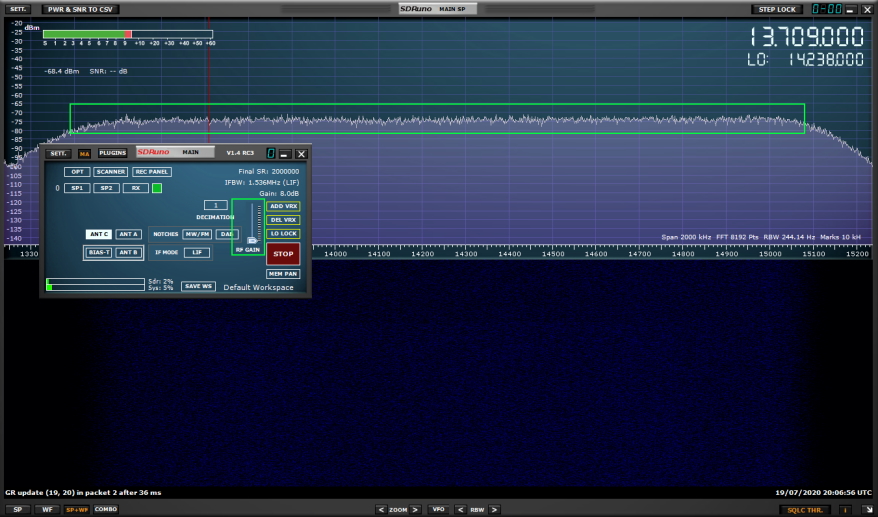Click DEL VRX button
This screenshot has width=878, height=517.
coord(283,220)
